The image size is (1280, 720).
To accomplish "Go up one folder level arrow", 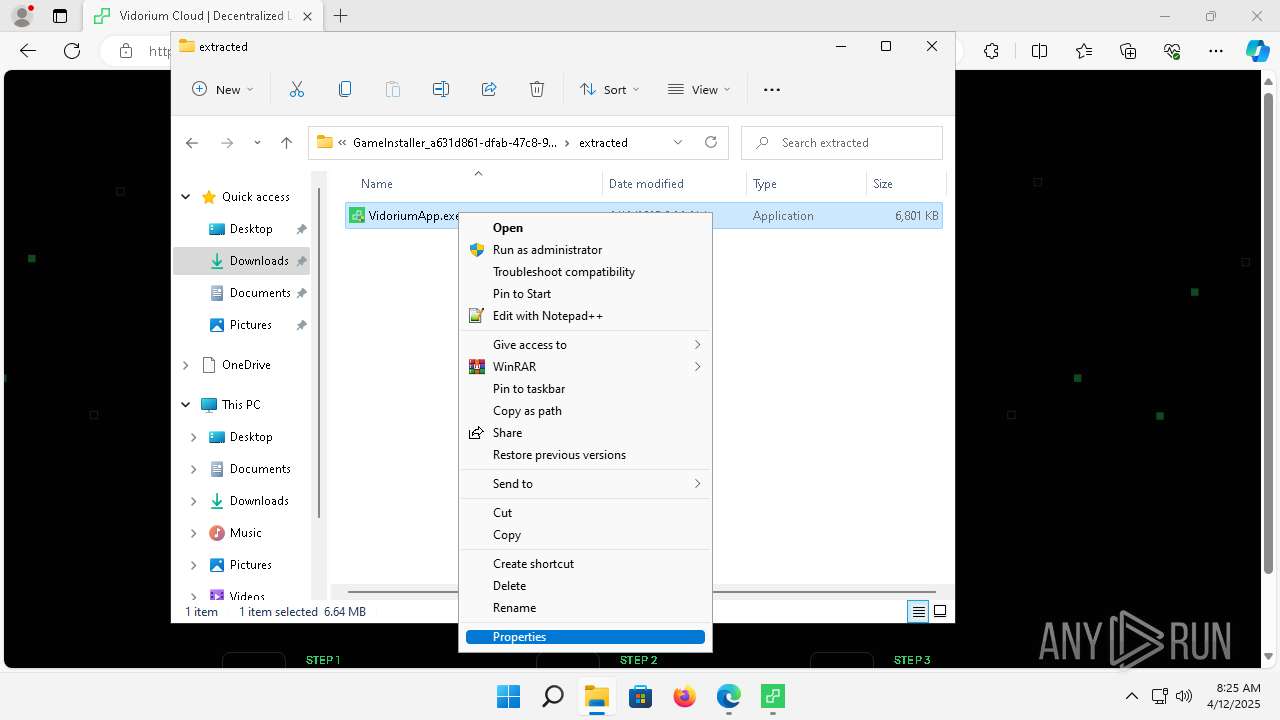I will [286, 143].
